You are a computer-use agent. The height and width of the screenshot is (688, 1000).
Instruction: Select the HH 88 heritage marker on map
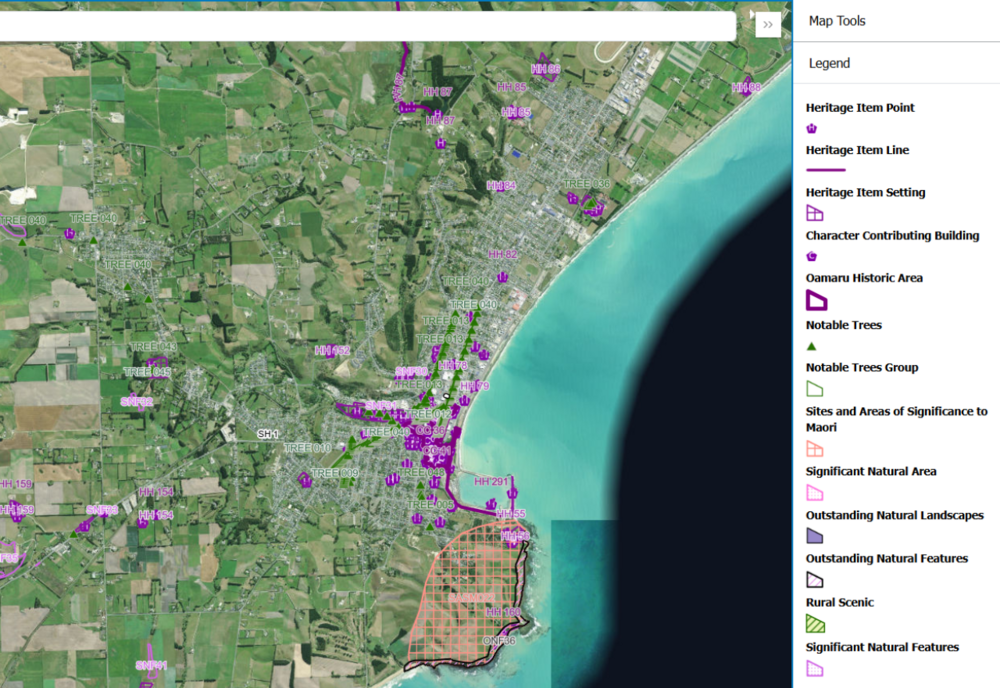tap(746, 88)
